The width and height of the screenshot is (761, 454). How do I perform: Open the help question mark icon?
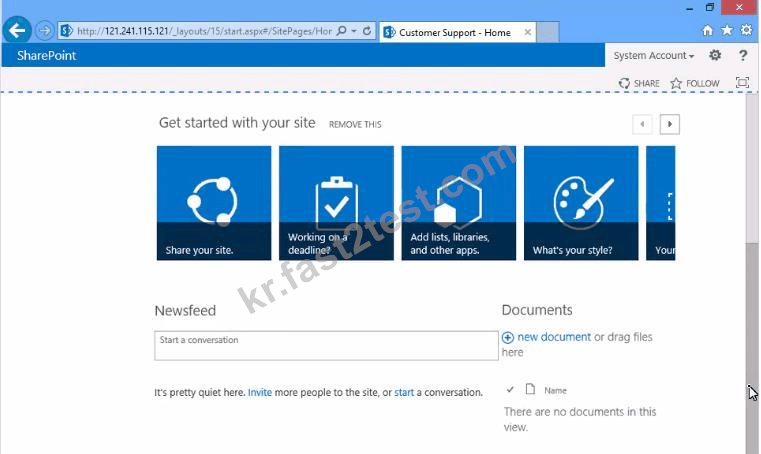743,55
